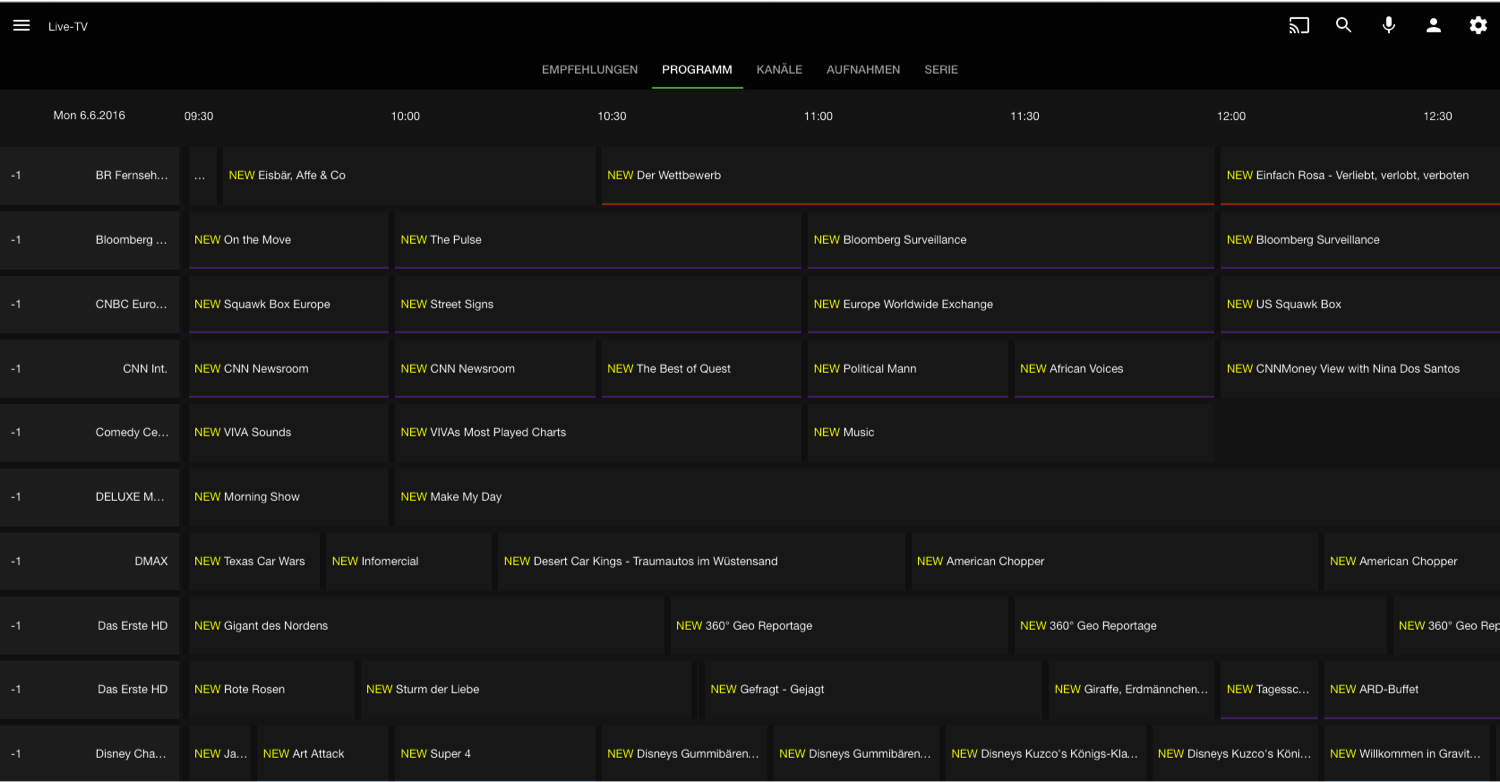
Task: Switch to the Empfehlungen tab
Action: coord(590,70)
